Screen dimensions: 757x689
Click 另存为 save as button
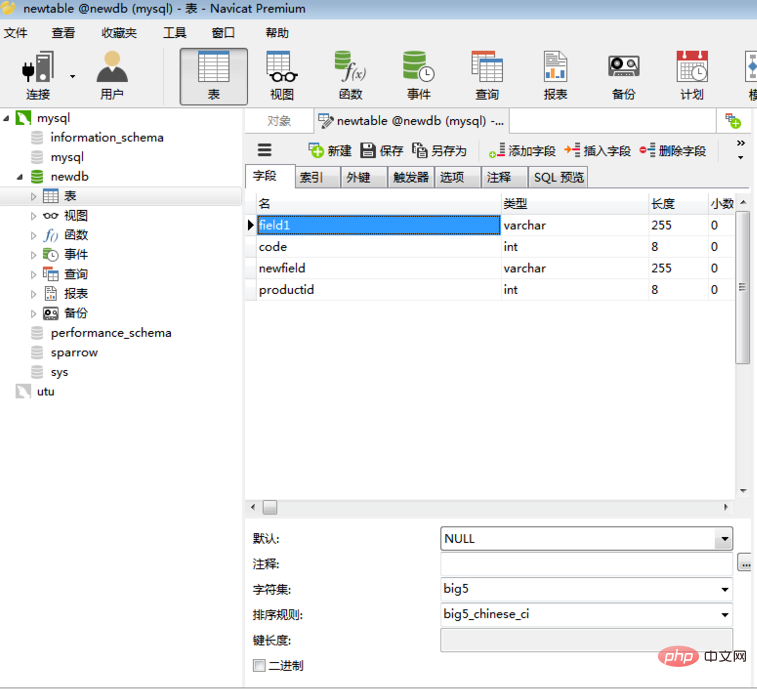pos(439,151)
